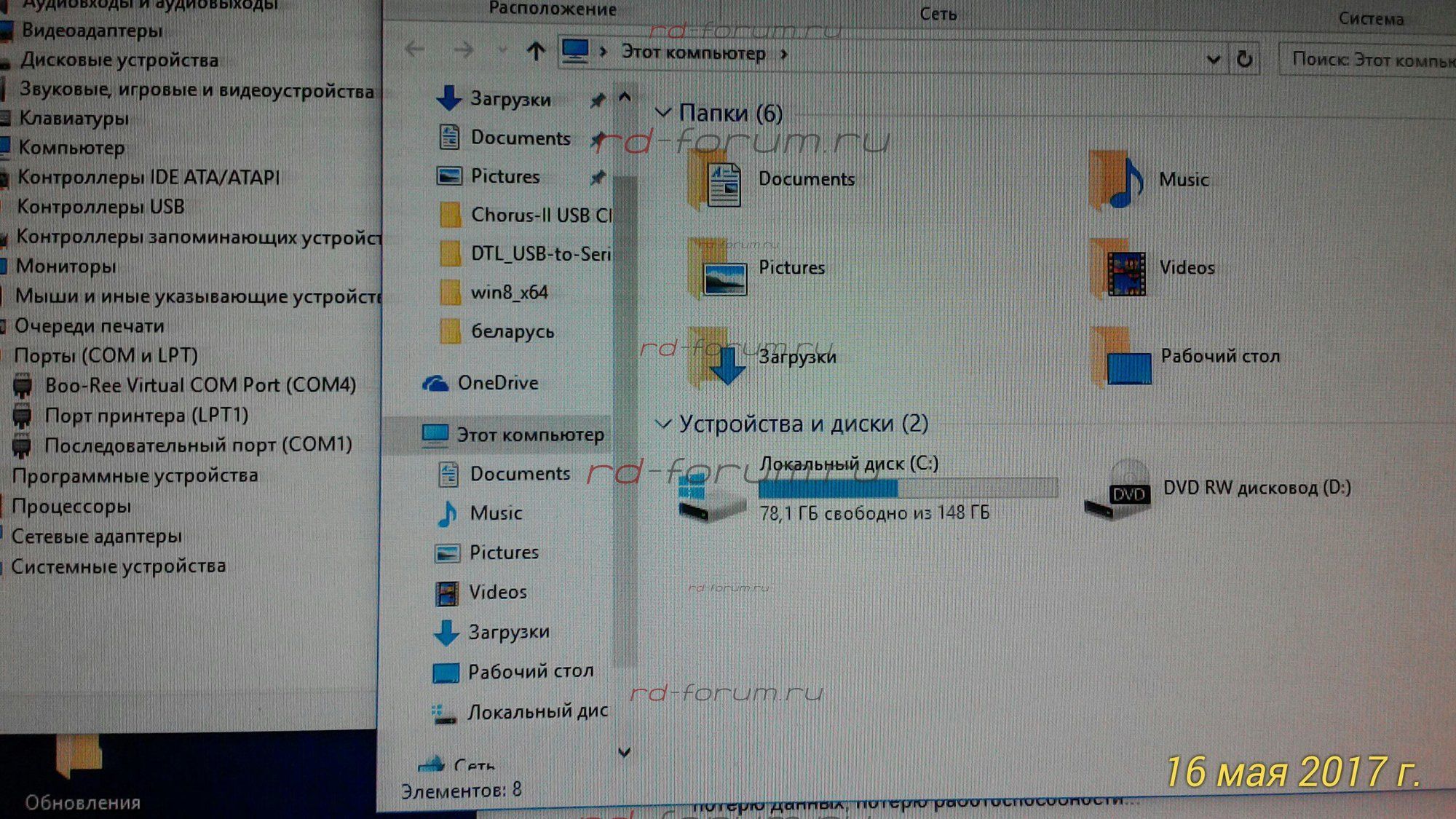Screen dimensions: 1456x819
Task: Open the Рабочий стол folder icon in Folders
Action: click(x=1122, y=357)
